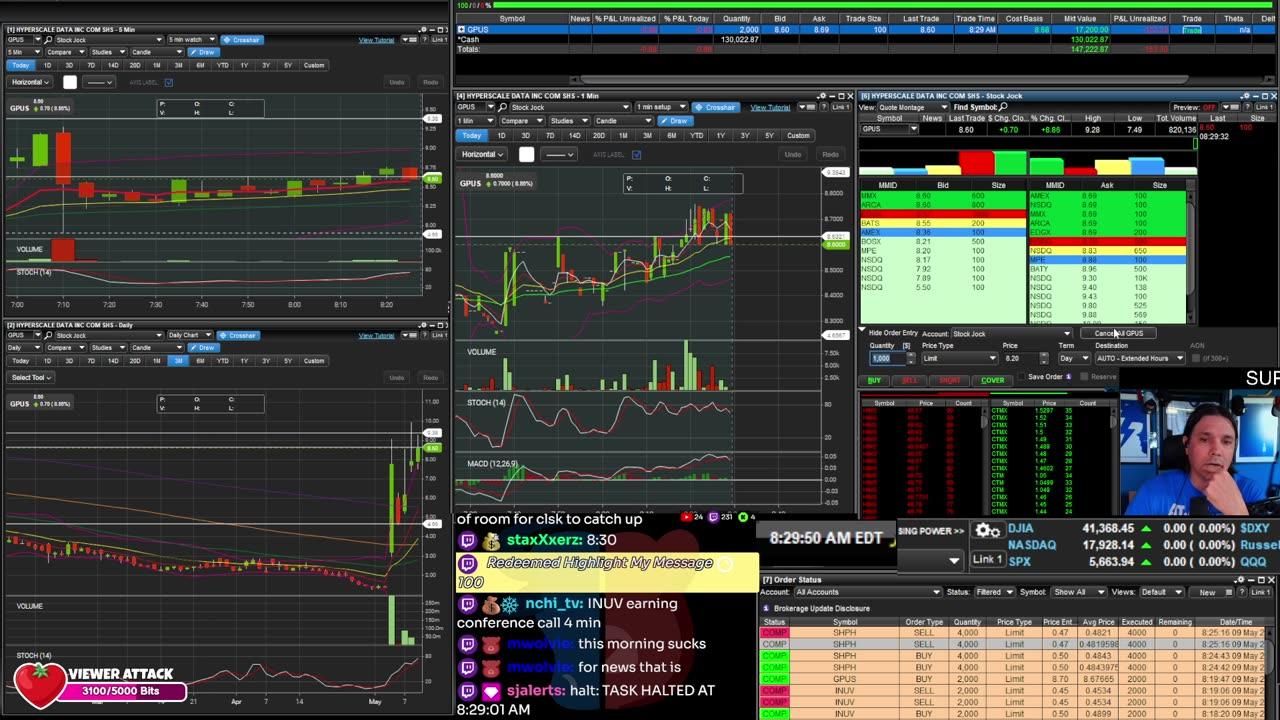This screenshot has width=1280, height=720.
Task: Select 5Y range tab in 1 Min chart
Action: (769, 135)
